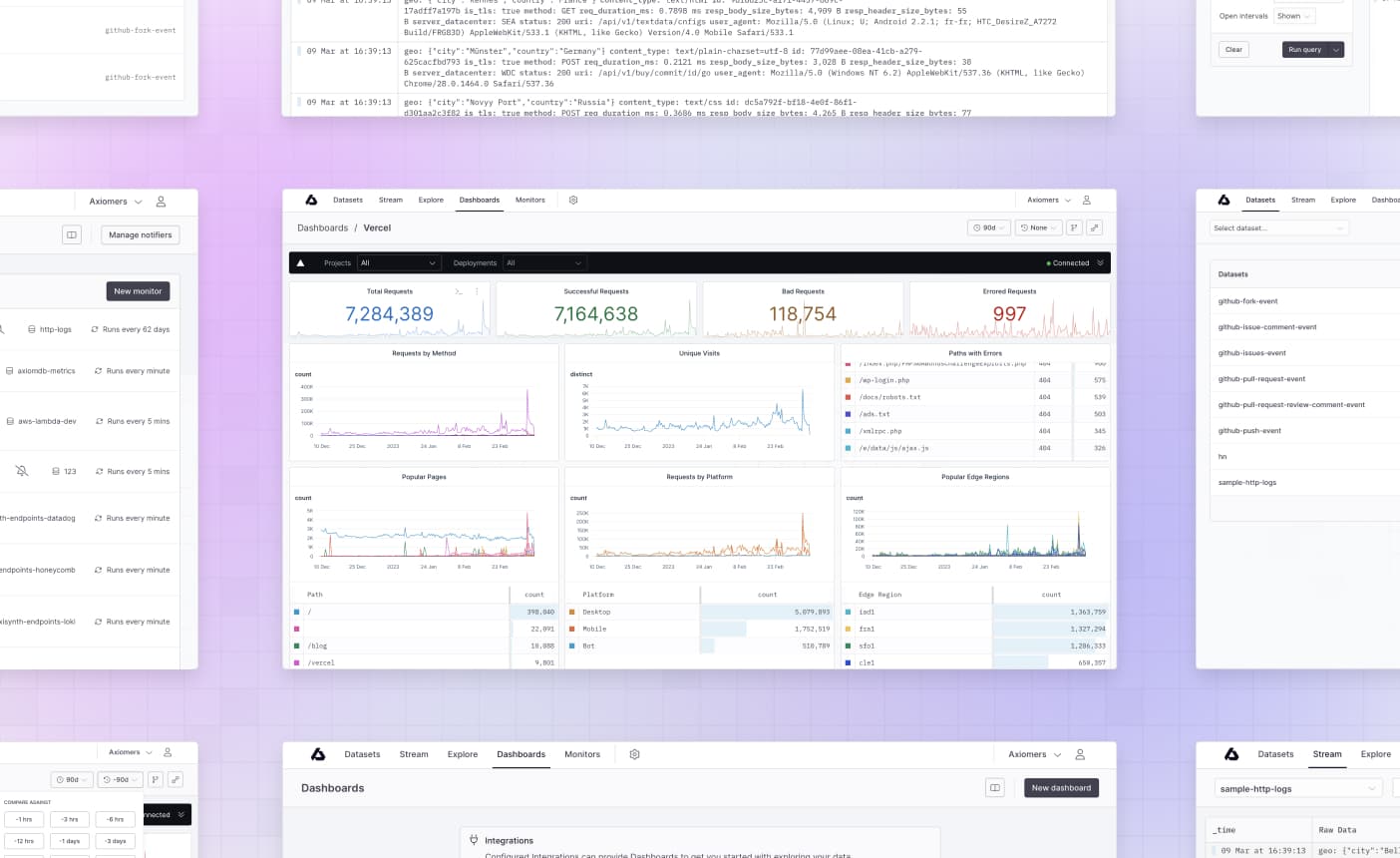The height and width of the screenshot is (858, 1400).
Task: Collapse the Connected Vercel bar with its chevron
Action: point(1101,262)
